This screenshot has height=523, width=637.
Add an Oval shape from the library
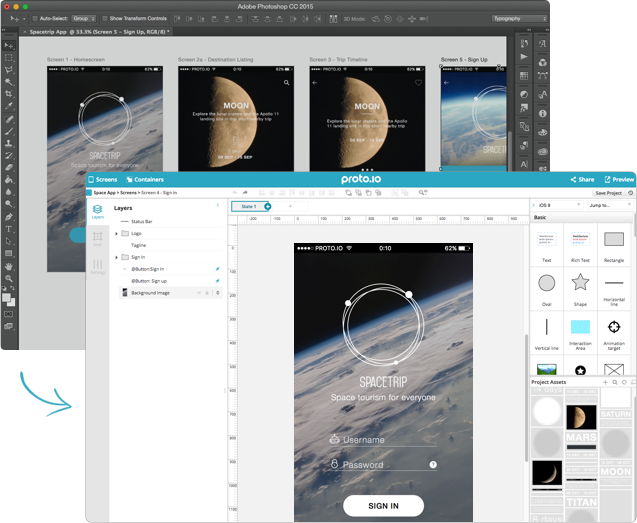tap(547, 282)
